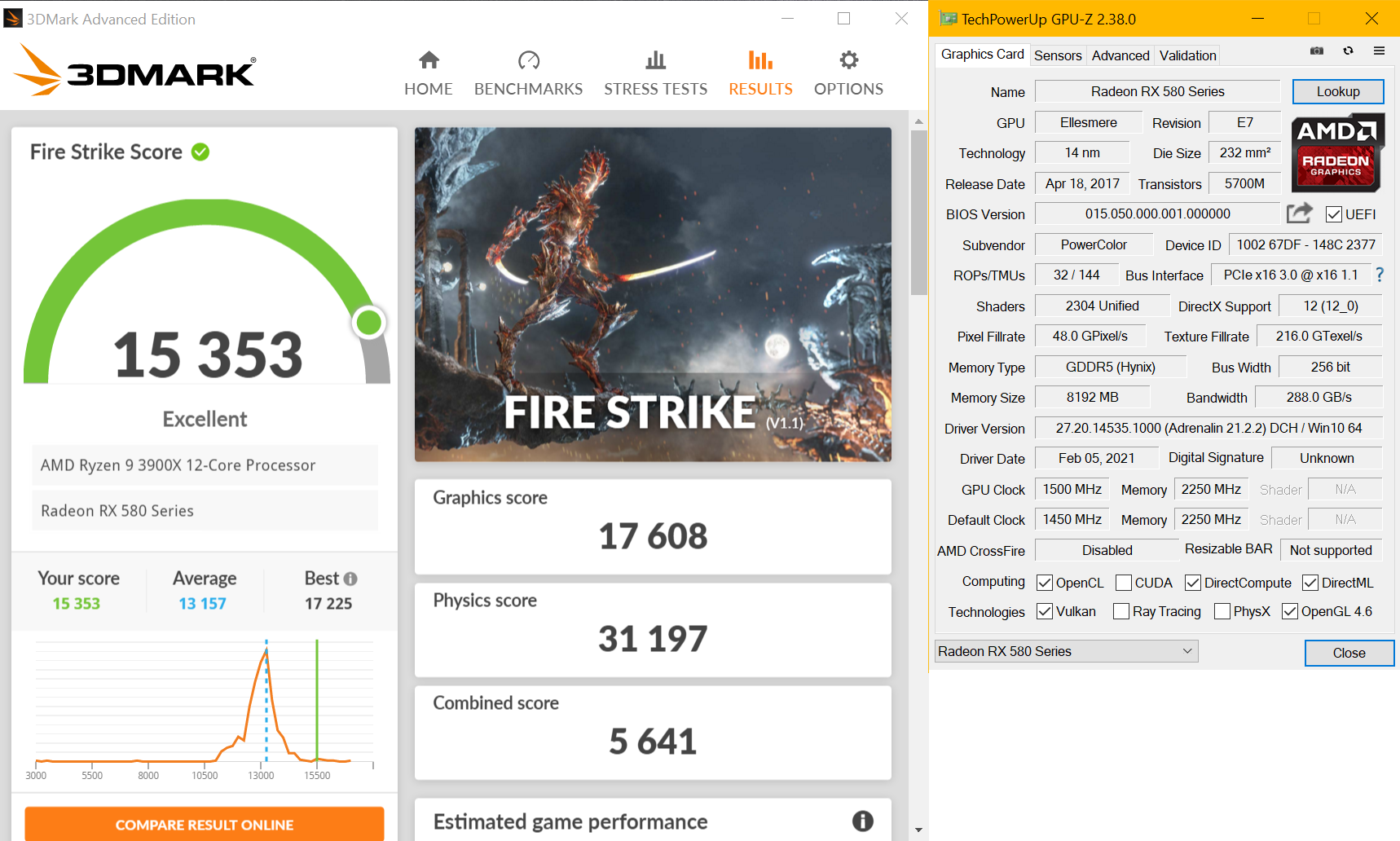Image resolution: width=1400 pixels, height=841 pixels.
Task: Switch to the Advanced tab in GPU-Z
Action: coord(1120,55)
